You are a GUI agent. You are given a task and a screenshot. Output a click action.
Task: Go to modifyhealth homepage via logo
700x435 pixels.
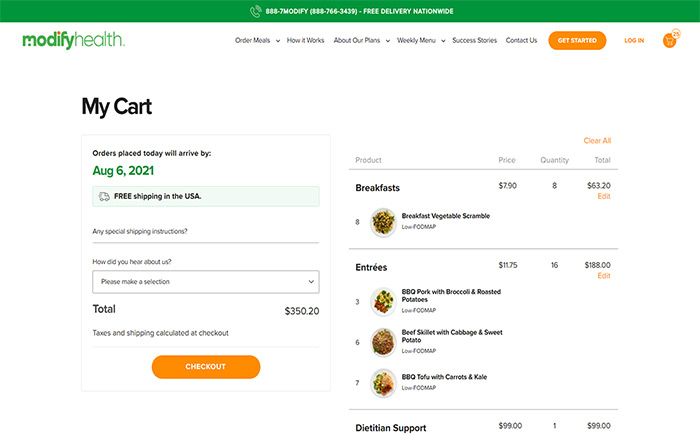pyautogui.click(x=74, y=40)
